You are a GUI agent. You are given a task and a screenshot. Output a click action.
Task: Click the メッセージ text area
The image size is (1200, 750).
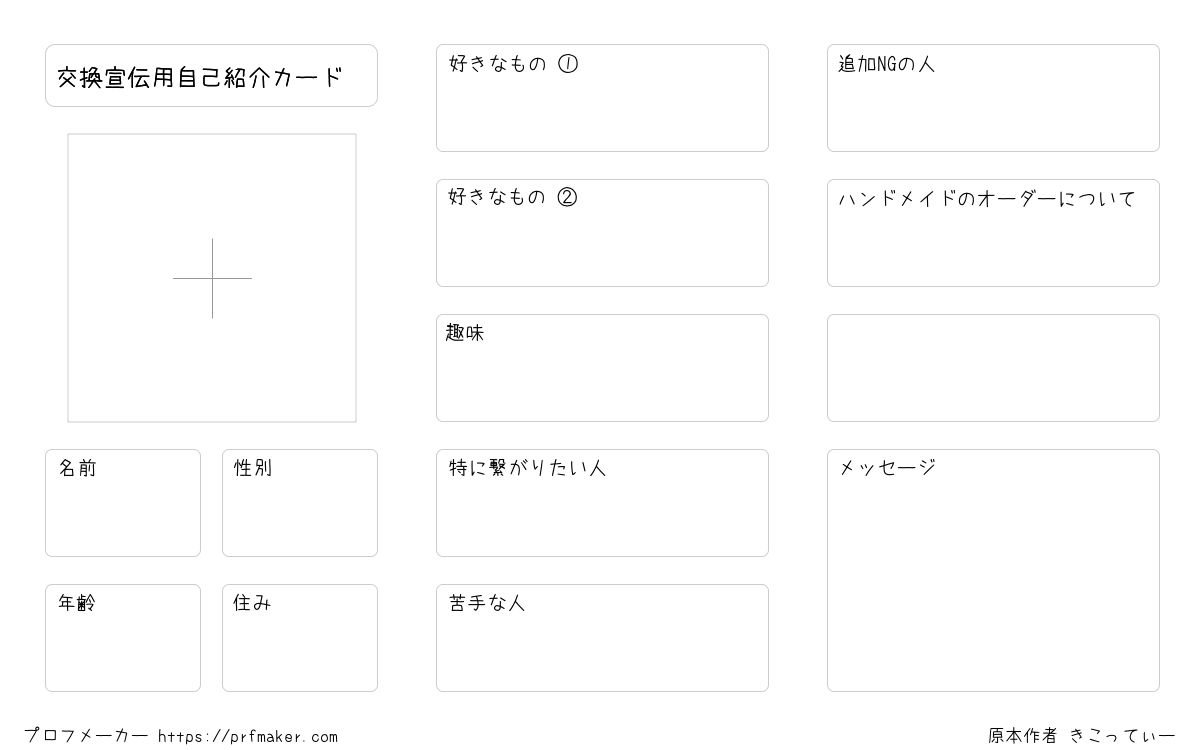coord(993,570)
